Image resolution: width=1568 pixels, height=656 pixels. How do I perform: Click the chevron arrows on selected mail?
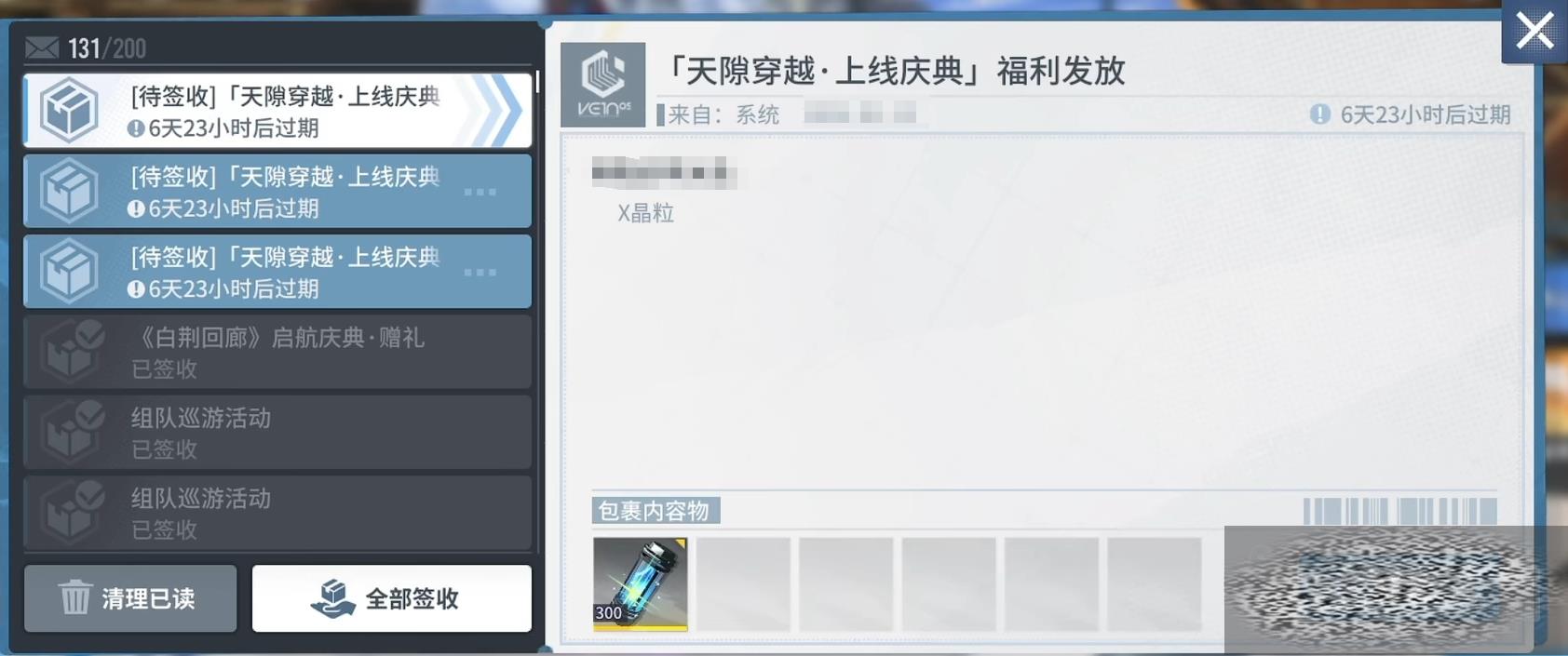coord(495,111)
